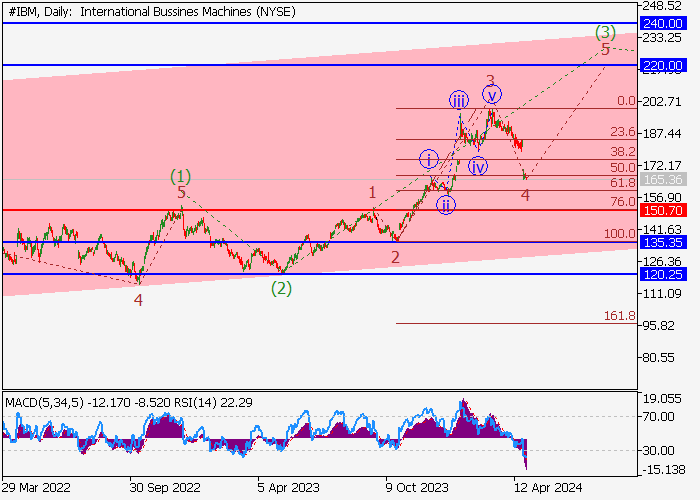The height and width of the screenshot is (500, 700).
Task: Click the #IBM Daily chart title text
Action: tap(152, 12)
